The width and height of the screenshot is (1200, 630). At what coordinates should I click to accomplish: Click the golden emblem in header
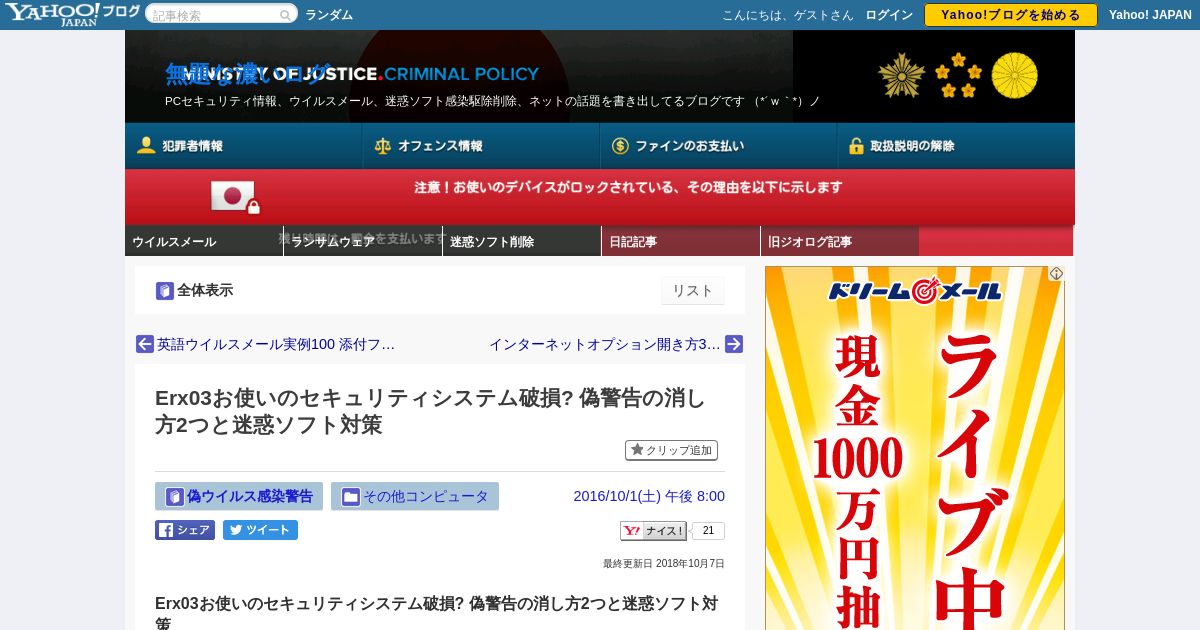902,76
